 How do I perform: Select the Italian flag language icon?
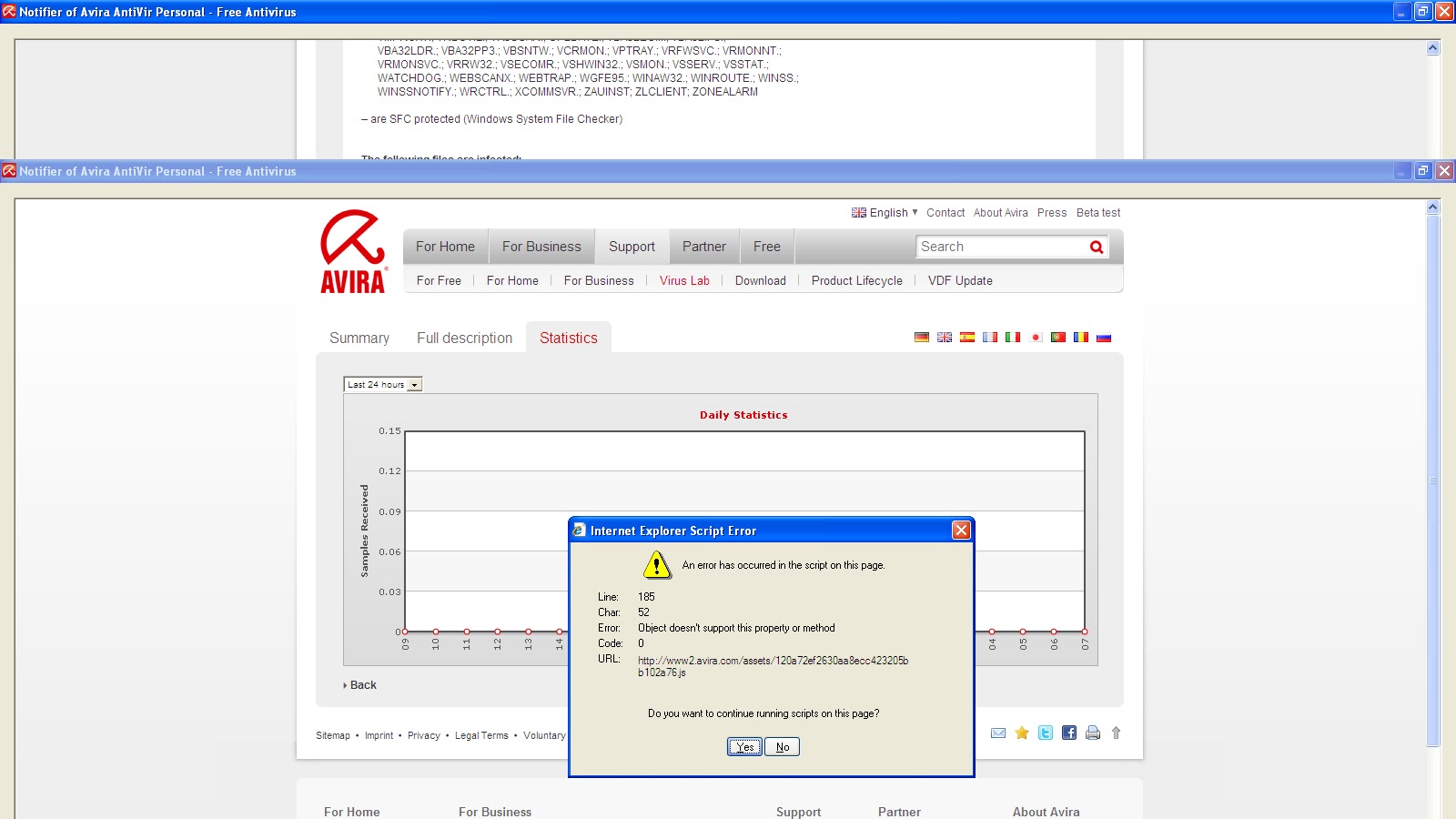pos(1013,338)
